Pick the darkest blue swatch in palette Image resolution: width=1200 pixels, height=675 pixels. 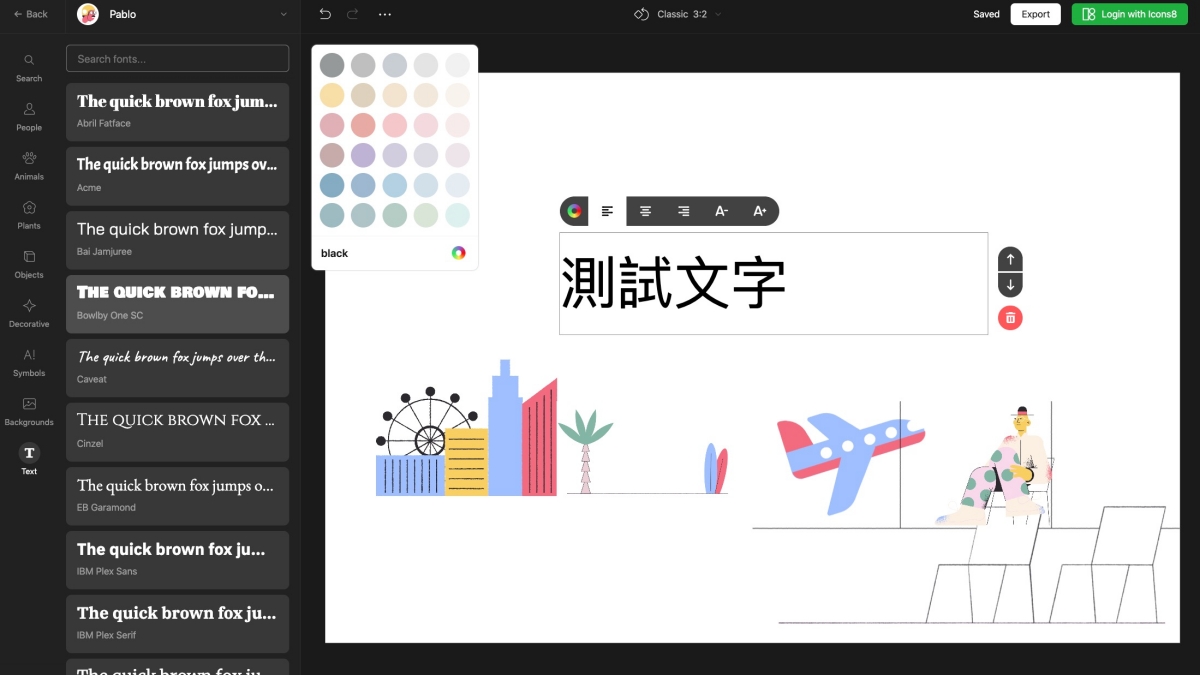pyautogui.click(x=332, y=185)
